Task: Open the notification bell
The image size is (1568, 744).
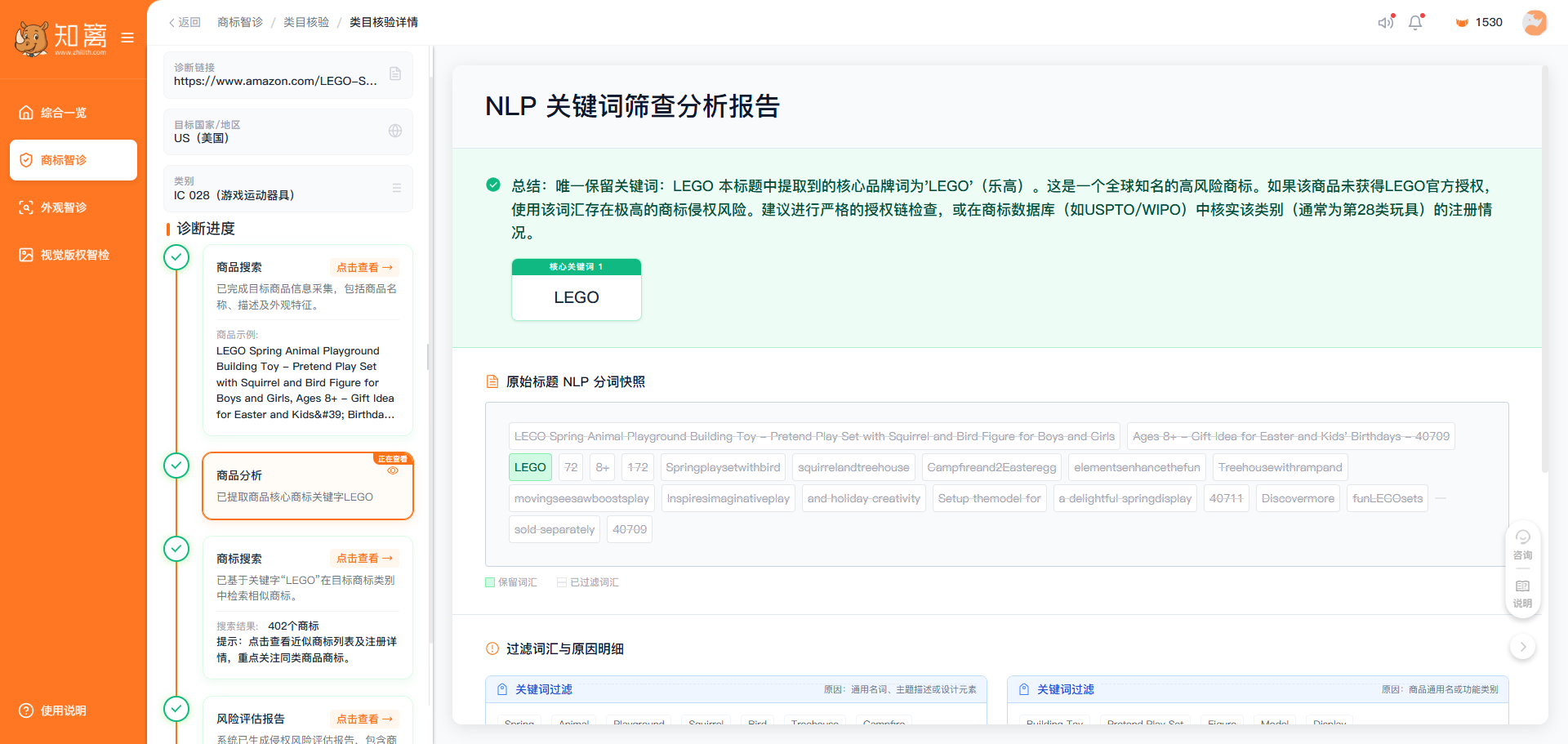Action: (x=1416, y=22)
